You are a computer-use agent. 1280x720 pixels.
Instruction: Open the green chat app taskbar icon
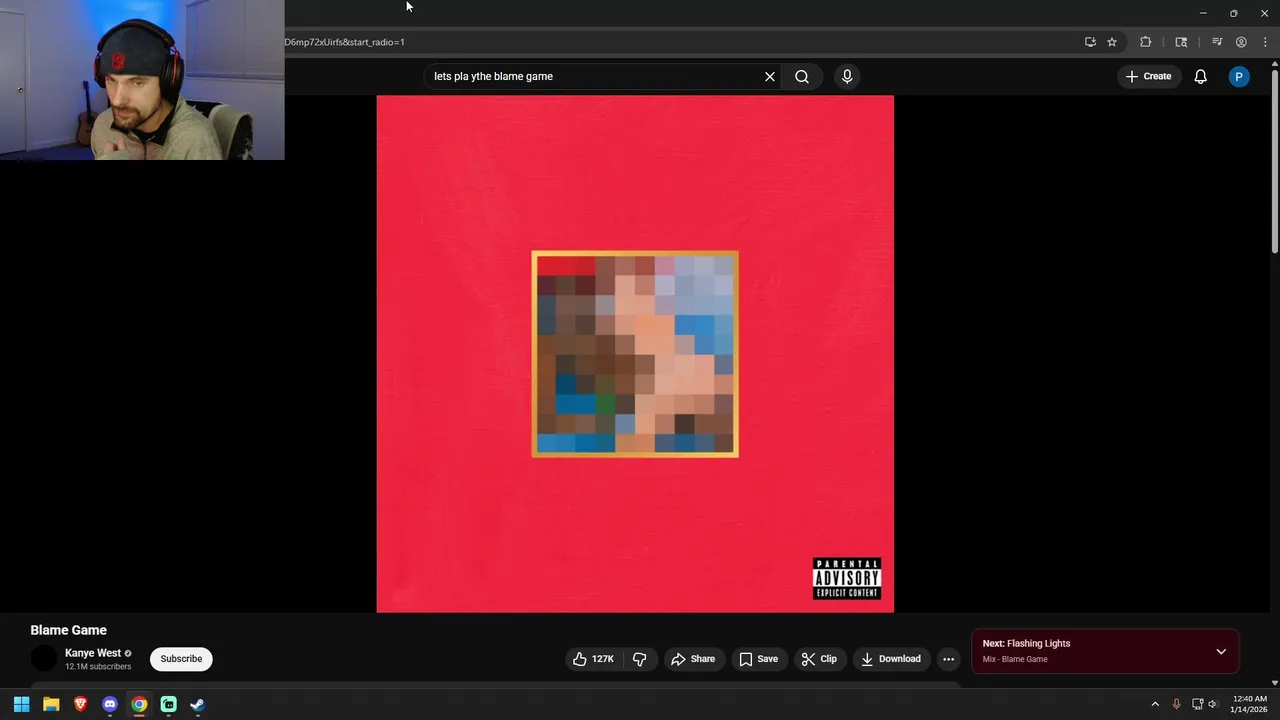169,704
